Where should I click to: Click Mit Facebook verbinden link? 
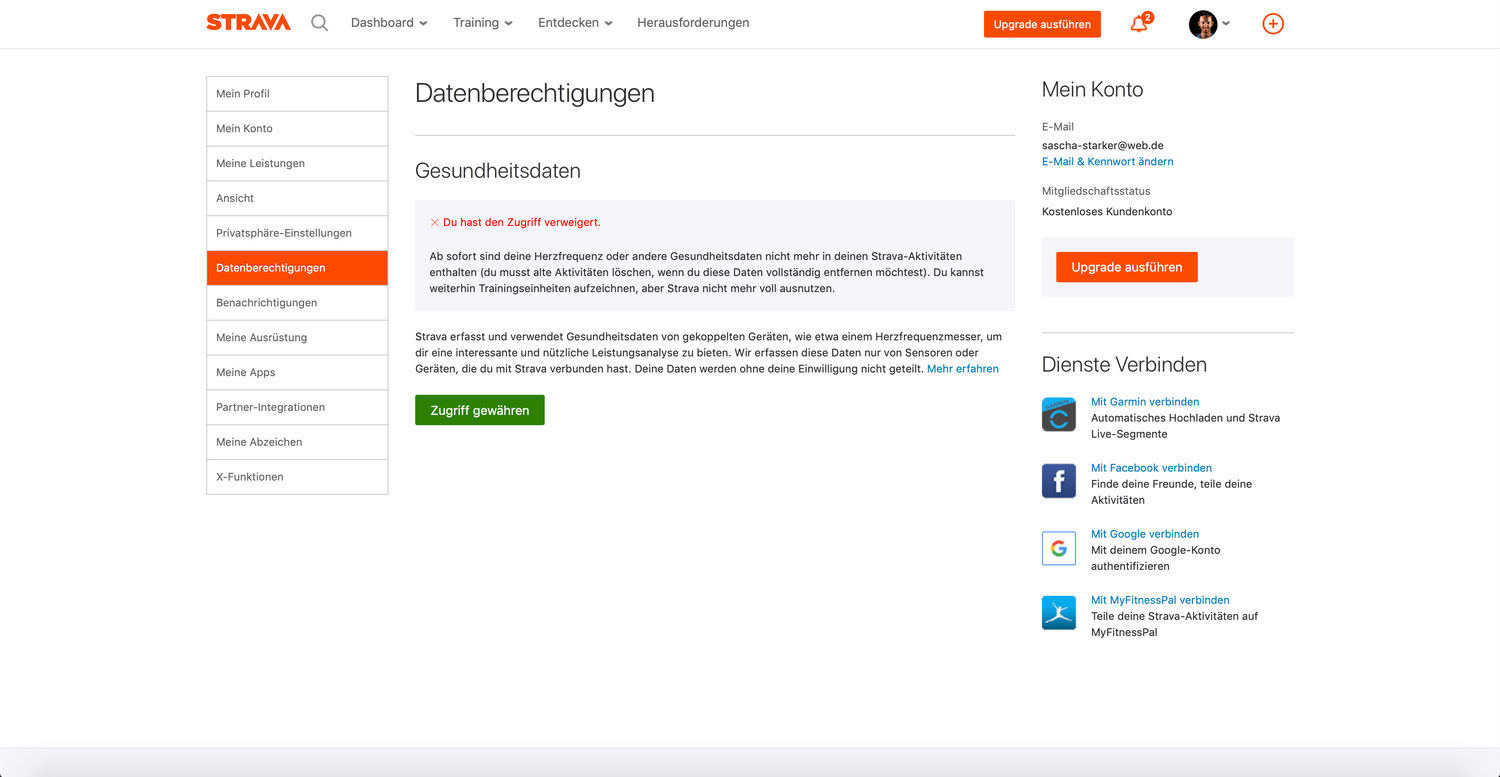[1151, 468]
